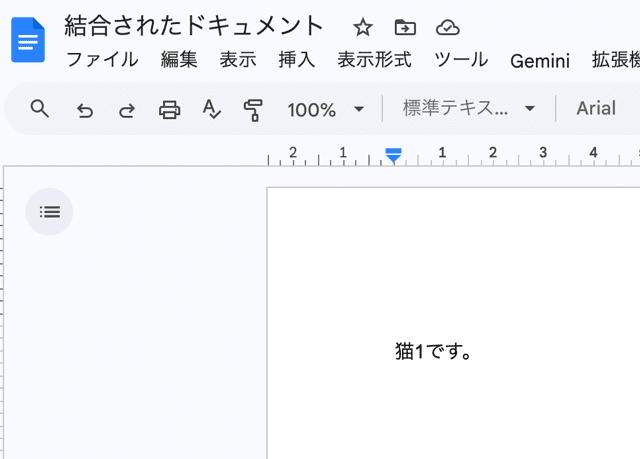Open the 表示形式 menu

pos(374,60)
